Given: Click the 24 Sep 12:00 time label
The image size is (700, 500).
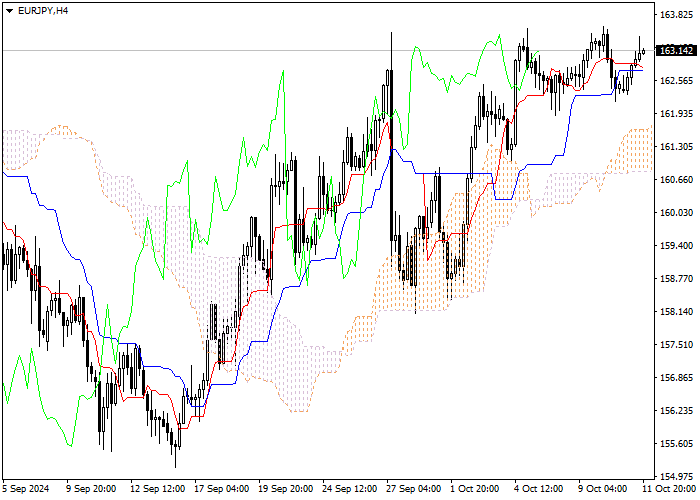Looking at the screenshot, I should coord(350,489).
